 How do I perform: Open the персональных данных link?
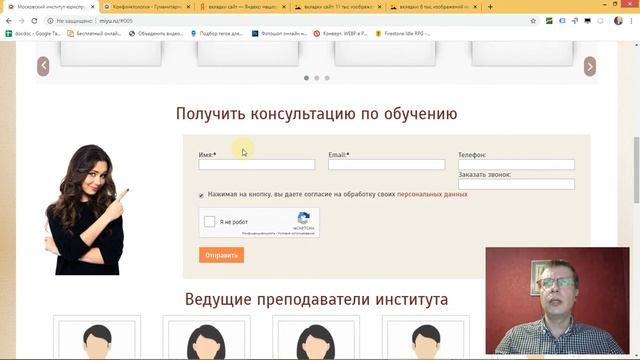(432, 194)
